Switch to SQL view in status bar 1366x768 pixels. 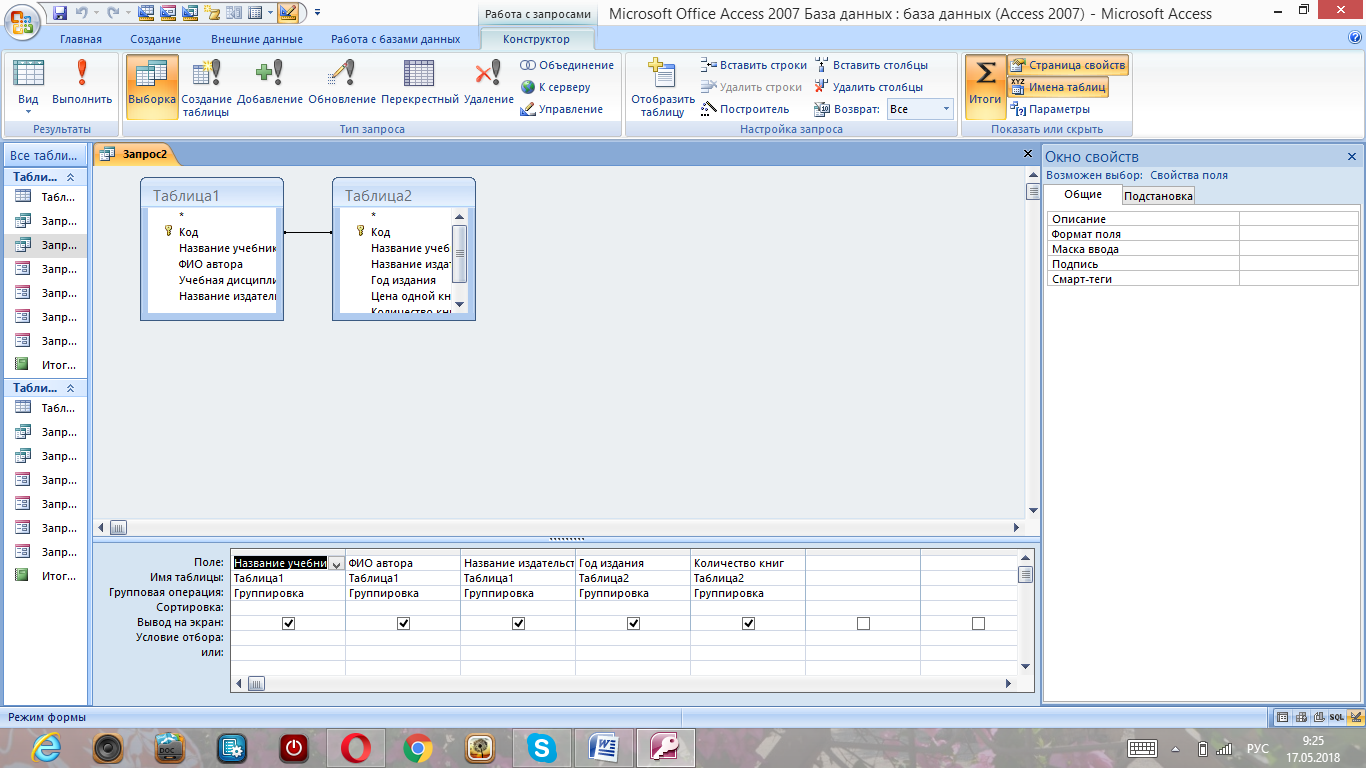click(x=1336, y=717)
